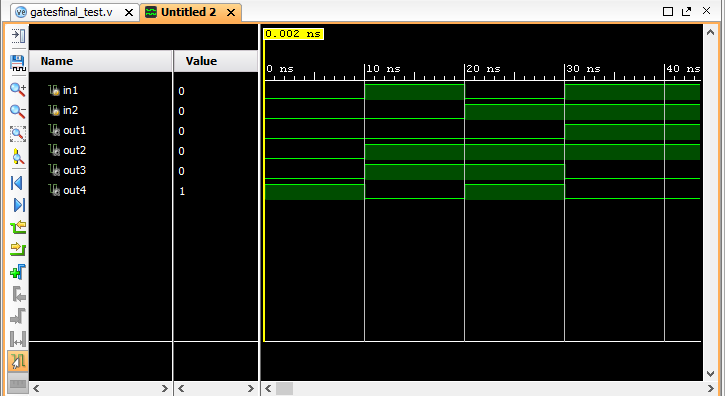The image size is (725, 396).
Task: Click the Save Waveform Configuration floppy icon
Action: 18,62
